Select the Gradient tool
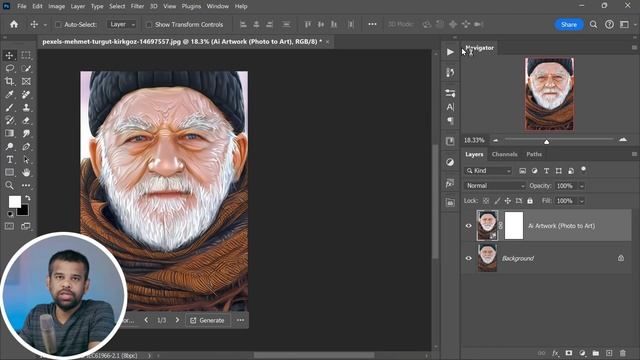The image size is (640, 360). 9,133
